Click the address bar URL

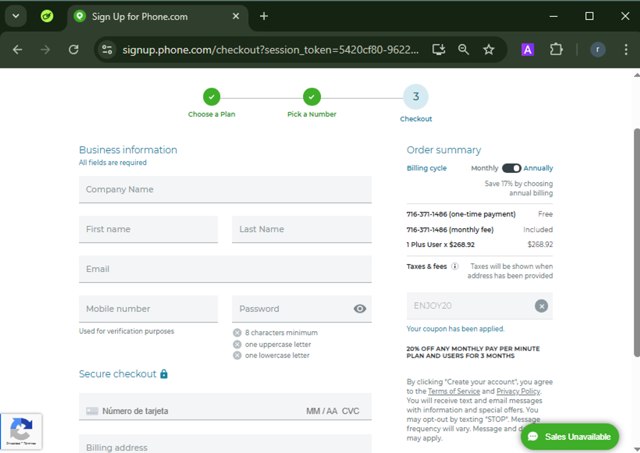[x=270, y=50]
